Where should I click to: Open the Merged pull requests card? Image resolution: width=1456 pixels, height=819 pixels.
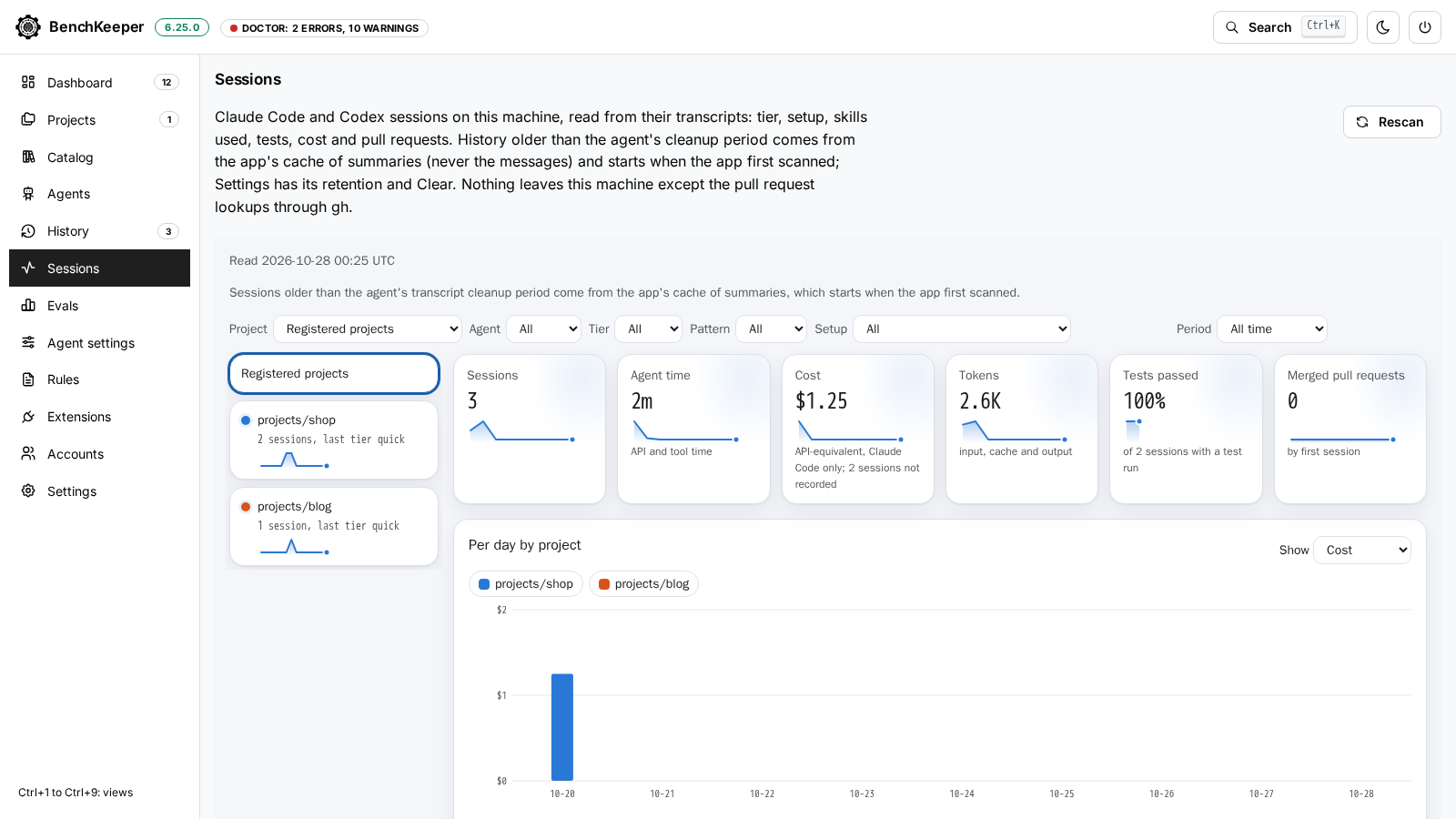(1350, 429)
